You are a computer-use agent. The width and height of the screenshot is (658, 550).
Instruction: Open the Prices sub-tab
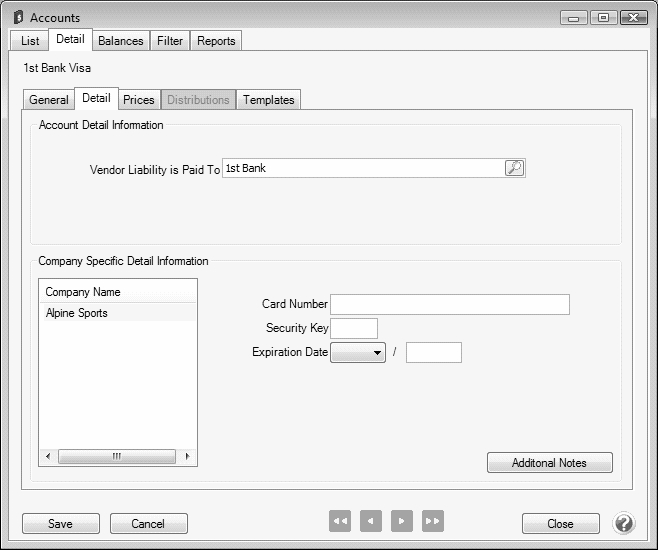(139, 100)
